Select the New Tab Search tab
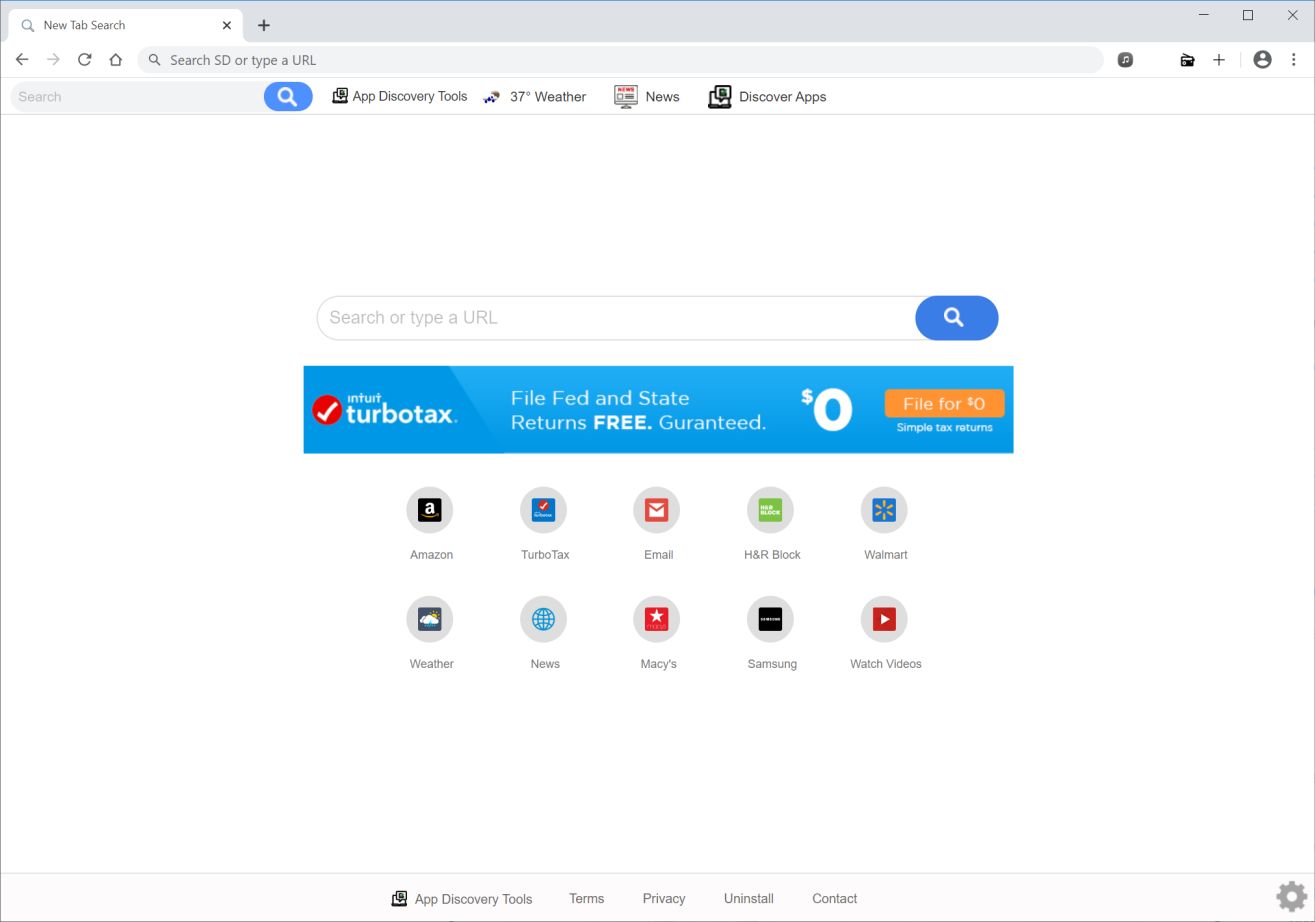This screenshot has height=922, width=1315. (125, 25)
